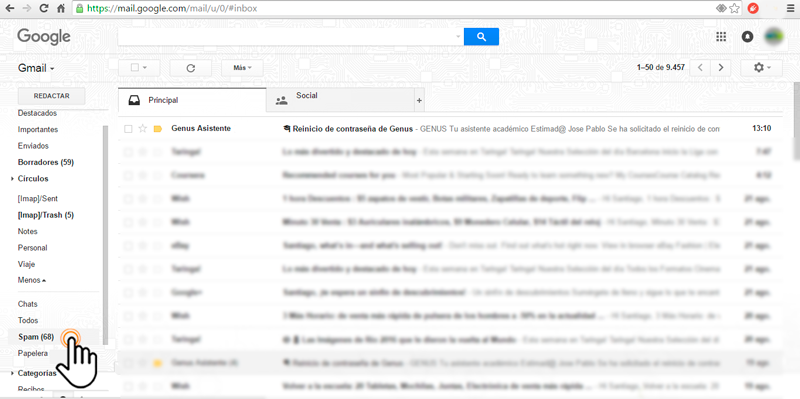
Task: Reload the page with the browser refresh icon
Action: tap(44, 8)
